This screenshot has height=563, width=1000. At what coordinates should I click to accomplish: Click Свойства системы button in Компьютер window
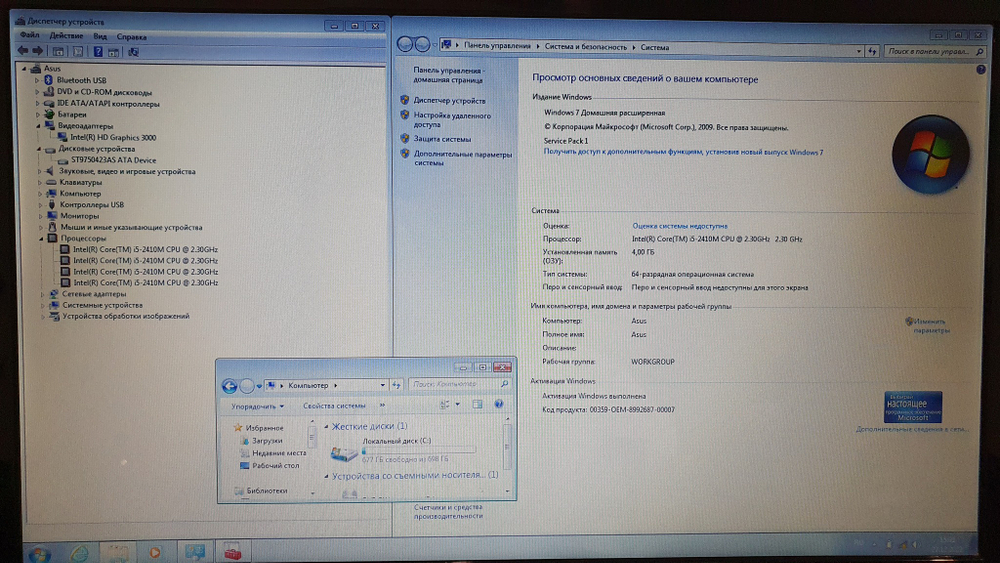click(x=334, y=406)
